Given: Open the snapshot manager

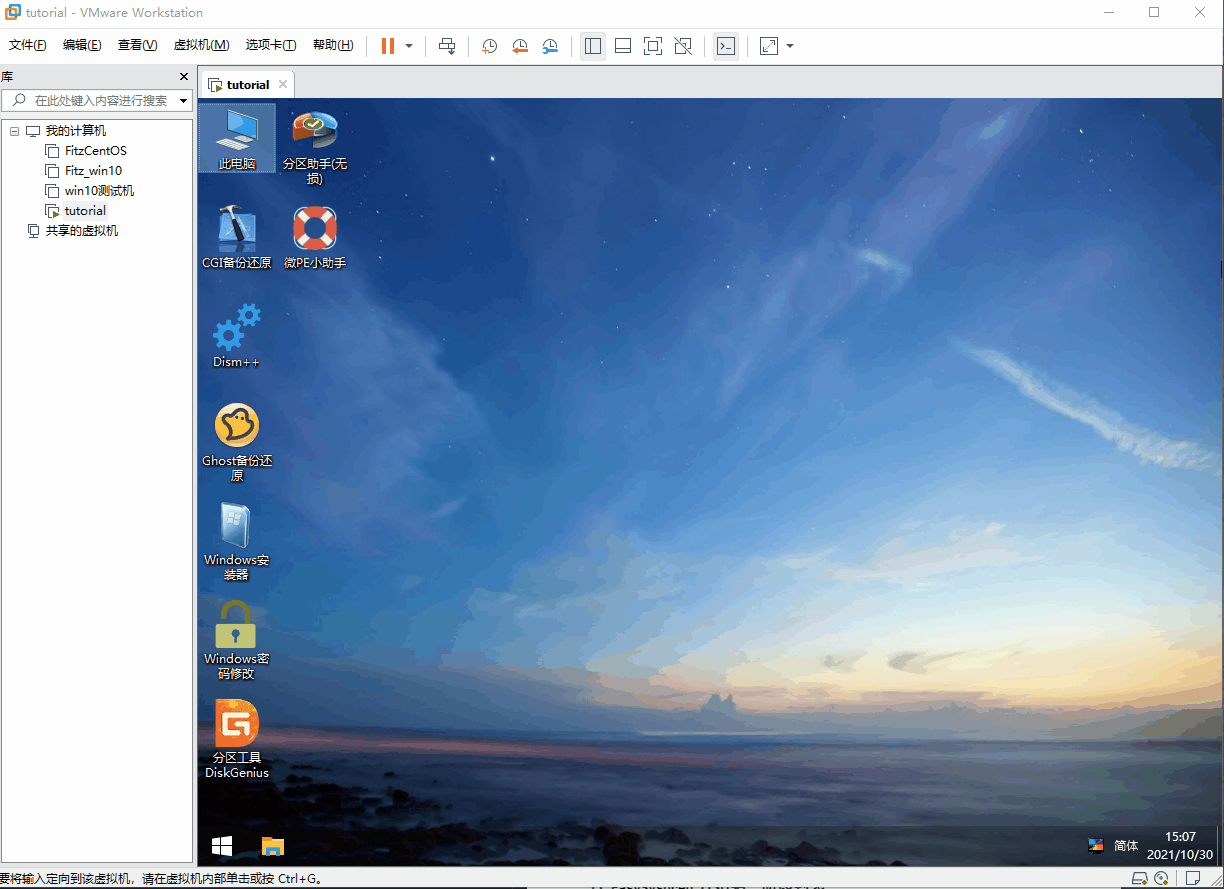Looking at the screenshot, I should point(551,46).
